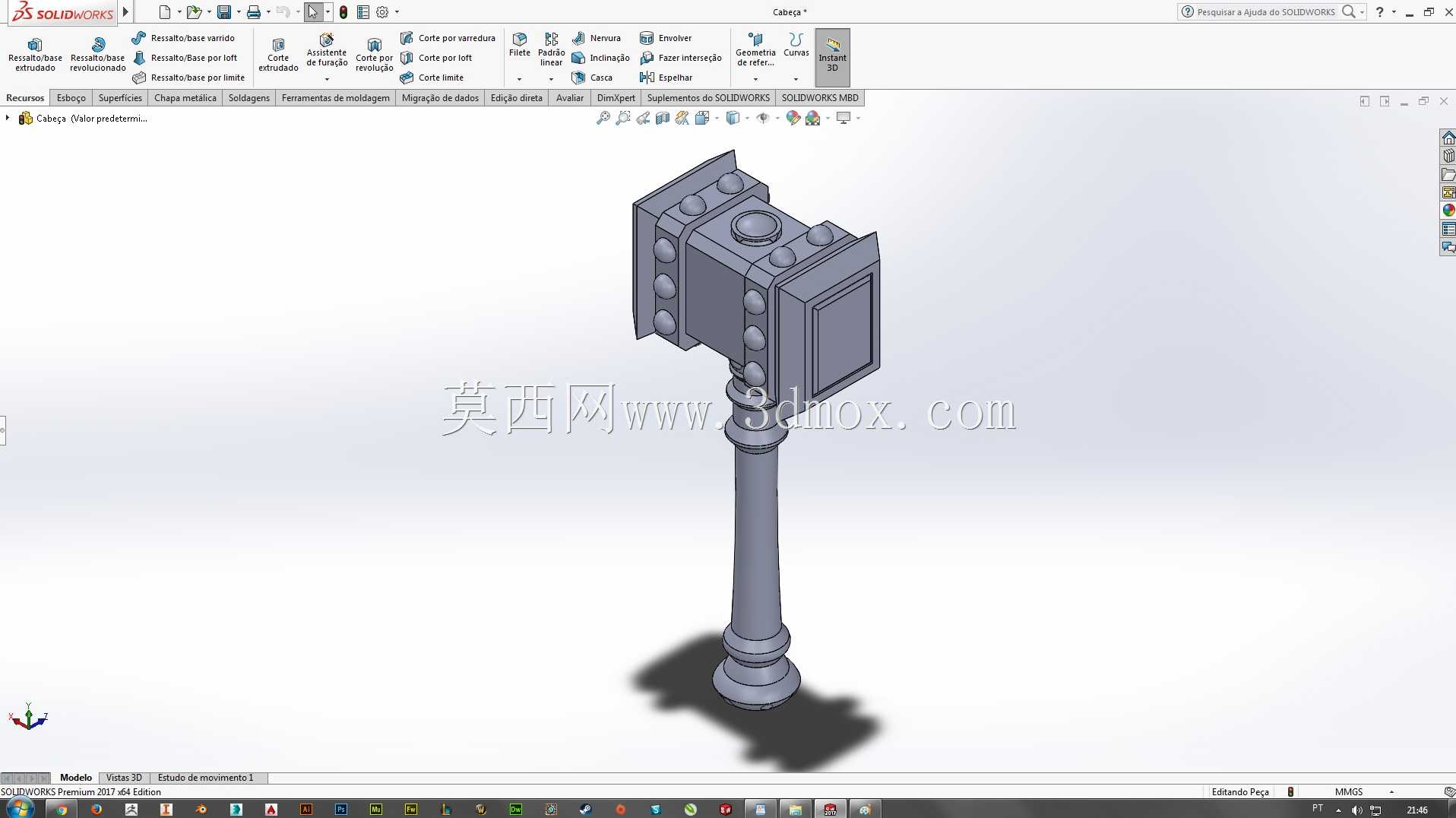Select the Casca tool

pyautogui.click(x=592, y=78)
